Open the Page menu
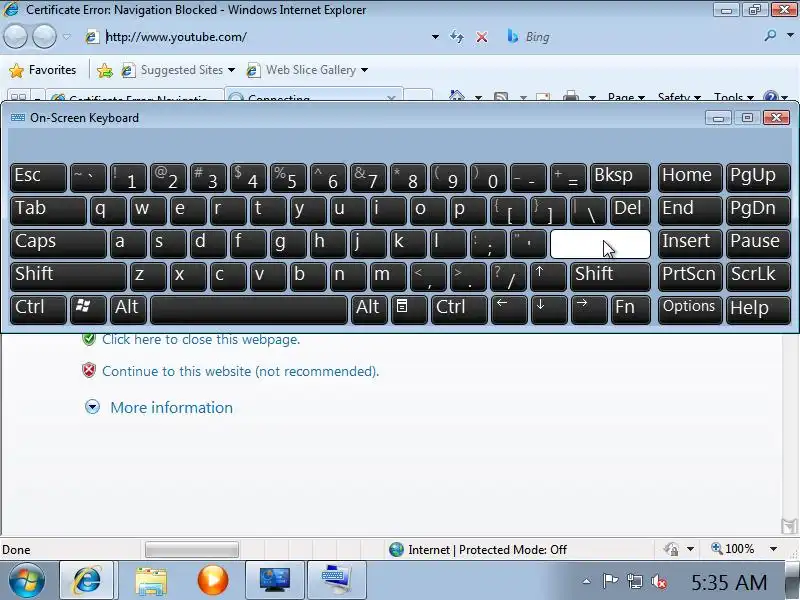 [x=626, y=96]
